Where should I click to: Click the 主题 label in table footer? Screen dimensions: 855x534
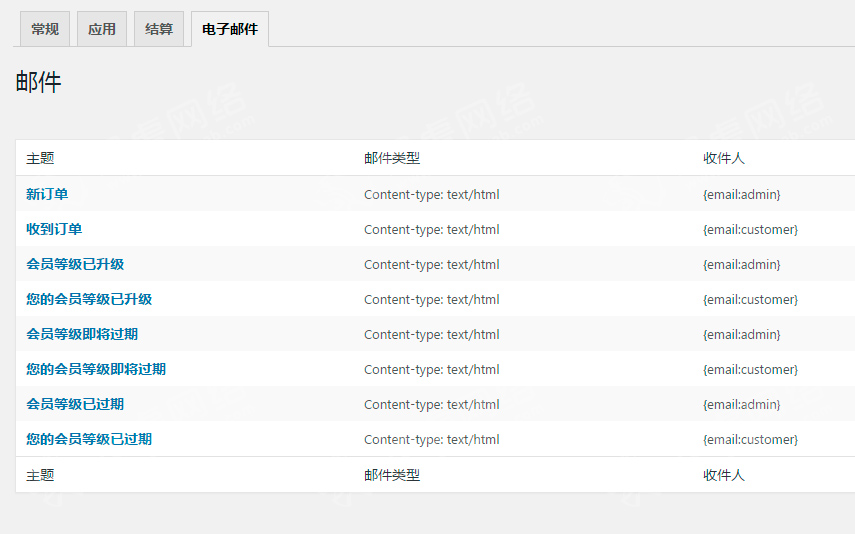40,475
